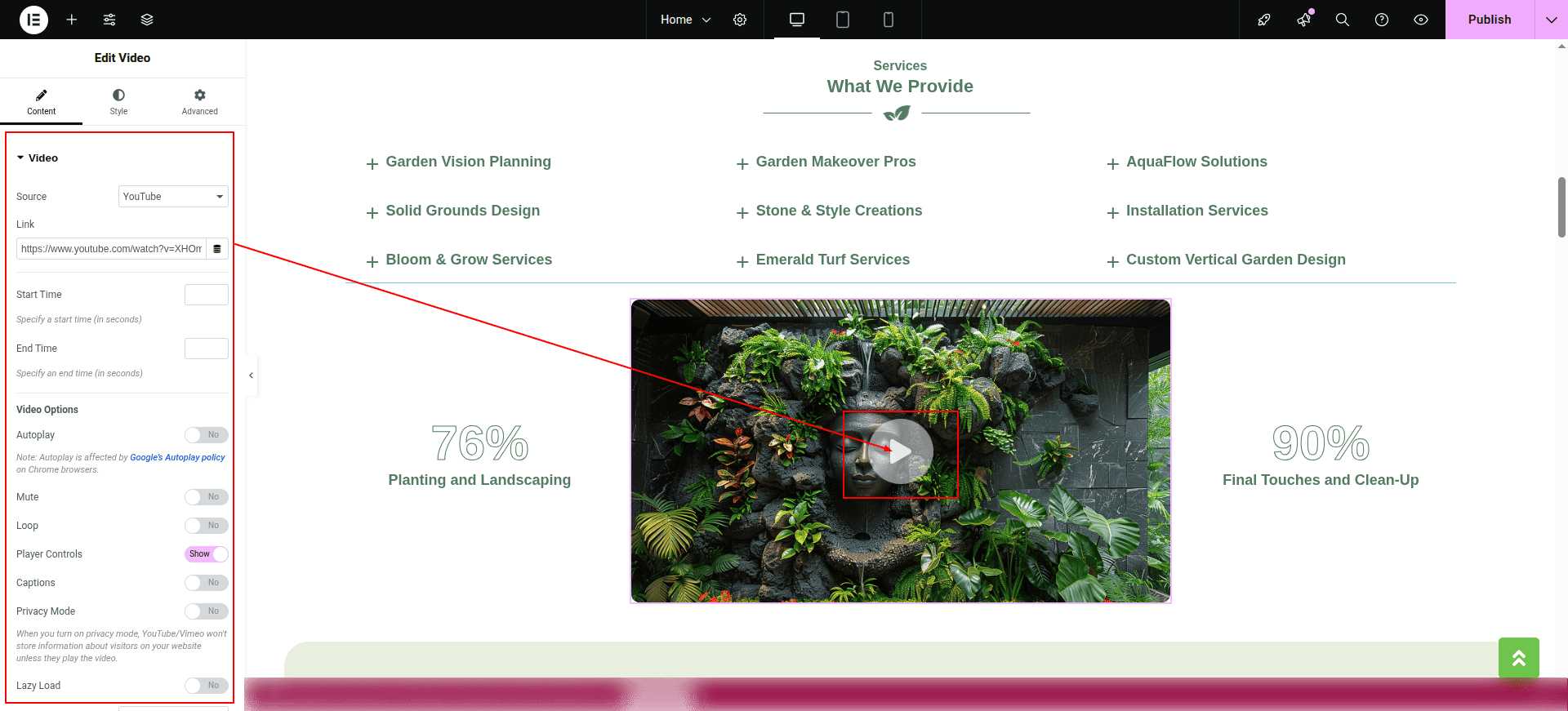Switch to the Content tab
This screenshot has height=711, width=1568.
(x=41, y=102)
